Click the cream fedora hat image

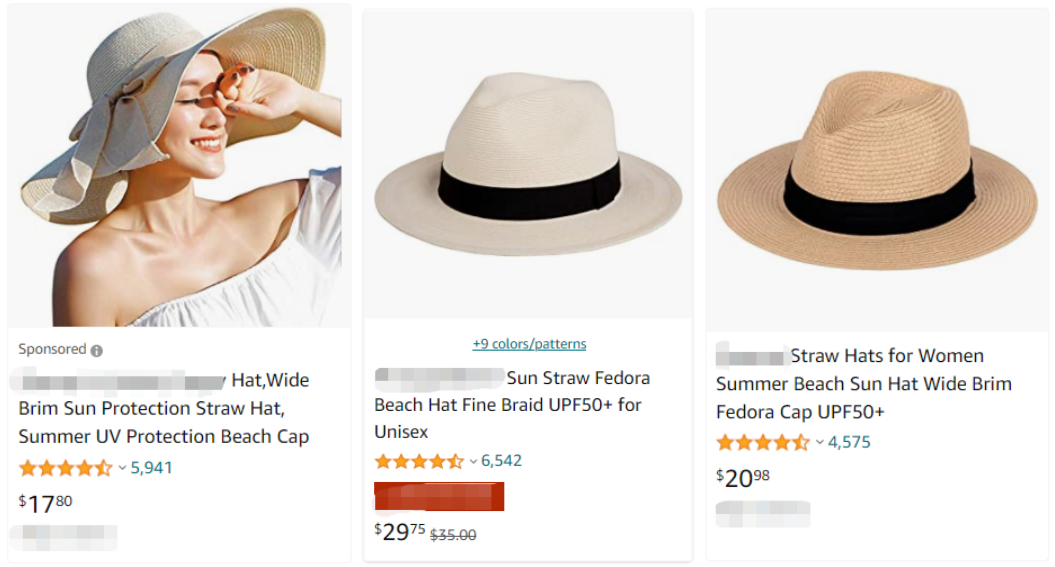[x=528, y=165]
